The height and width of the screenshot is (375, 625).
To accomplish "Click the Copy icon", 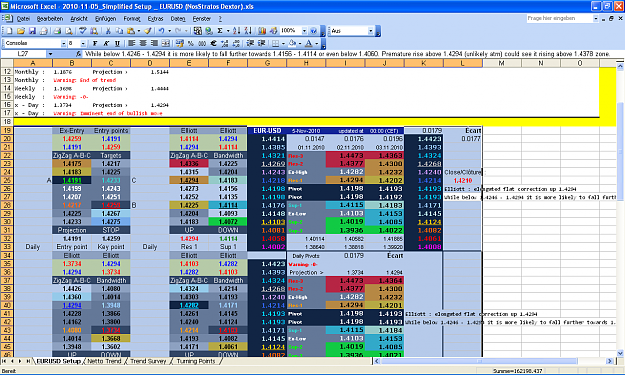I will click(119, 31).
